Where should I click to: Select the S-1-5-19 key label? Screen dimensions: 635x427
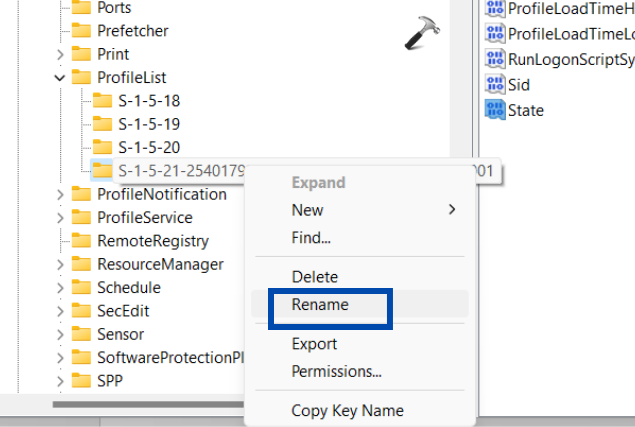point(149,124)
